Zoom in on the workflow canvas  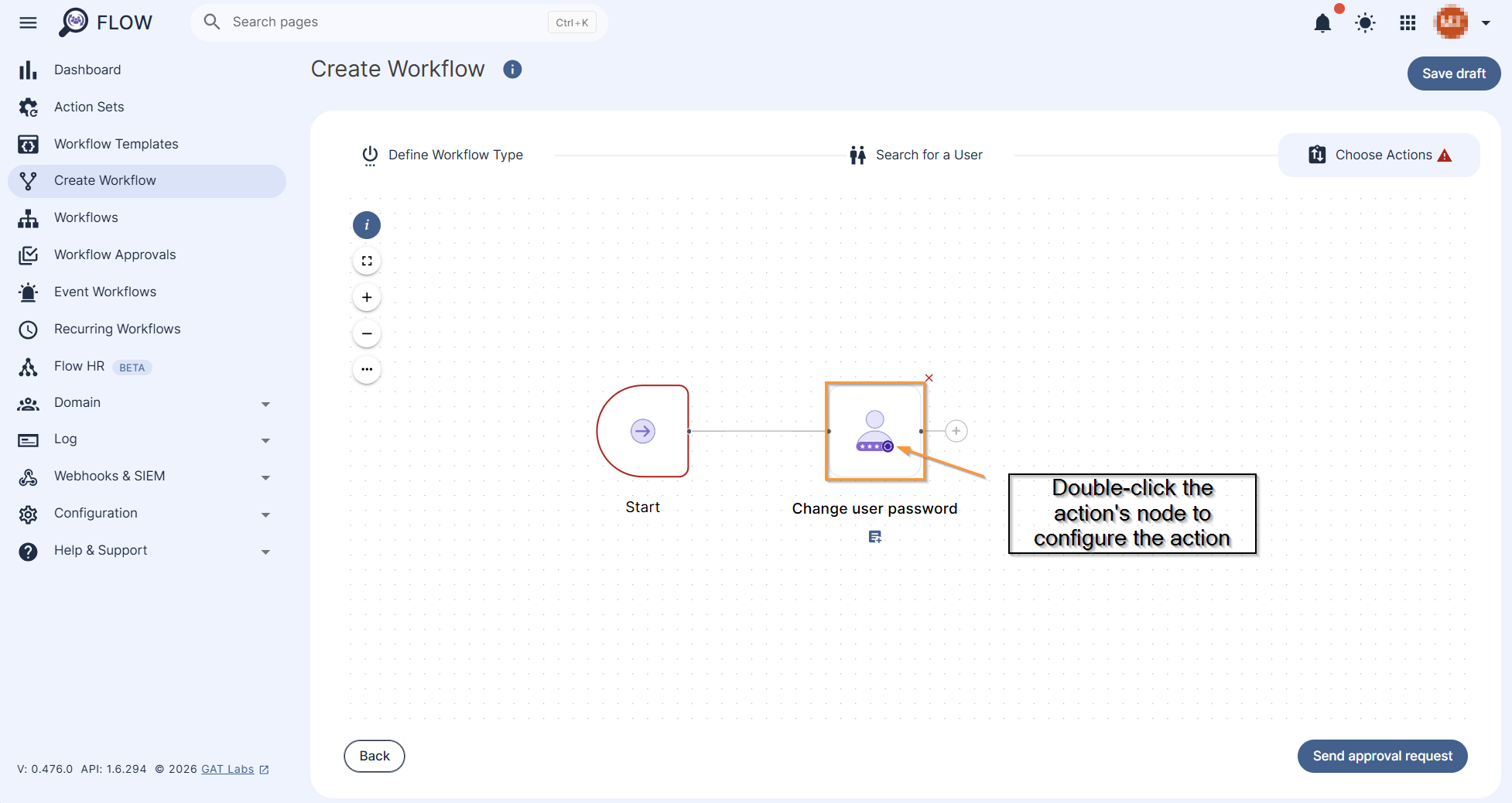coord(367,298)
